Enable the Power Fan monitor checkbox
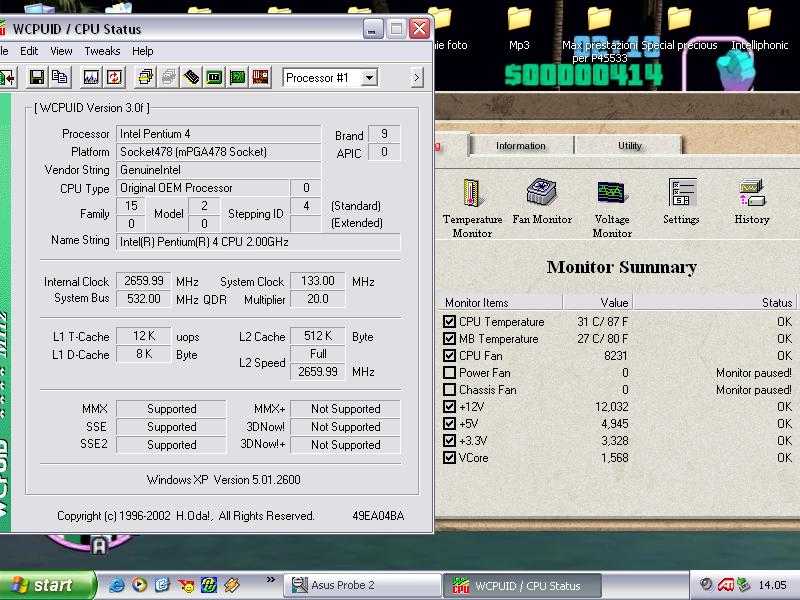This screenshot has width=800, height=600. (449, 372)
